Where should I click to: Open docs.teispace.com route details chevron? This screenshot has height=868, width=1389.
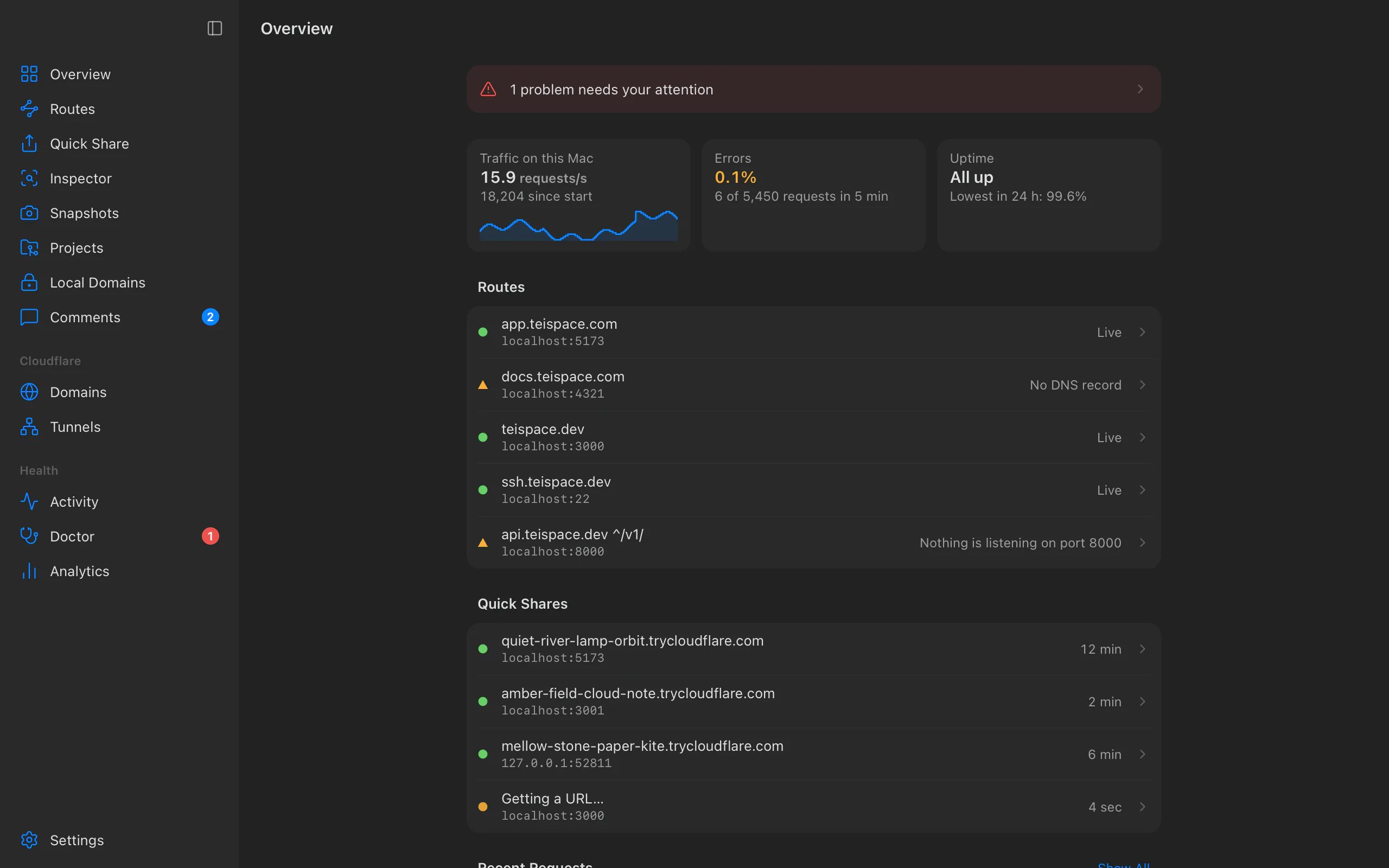pos(1142,385)
